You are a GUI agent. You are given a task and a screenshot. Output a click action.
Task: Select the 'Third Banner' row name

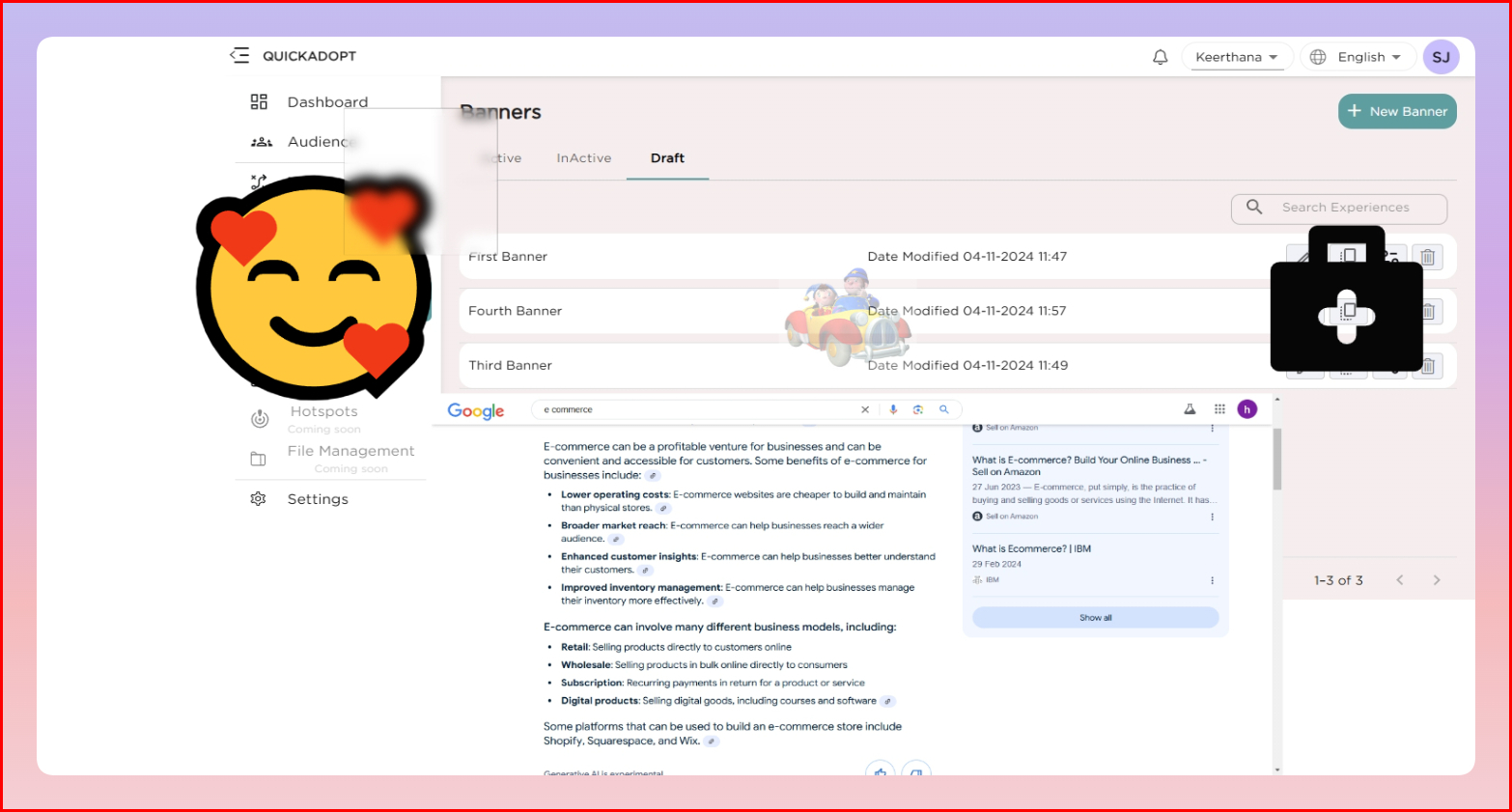click(510, 365)
